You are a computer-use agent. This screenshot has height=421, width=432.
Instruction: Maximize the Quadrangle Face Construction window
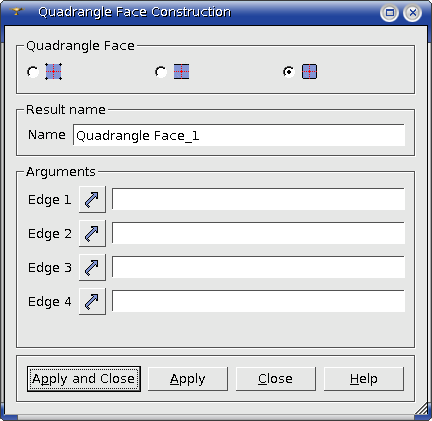click(389, 13)
